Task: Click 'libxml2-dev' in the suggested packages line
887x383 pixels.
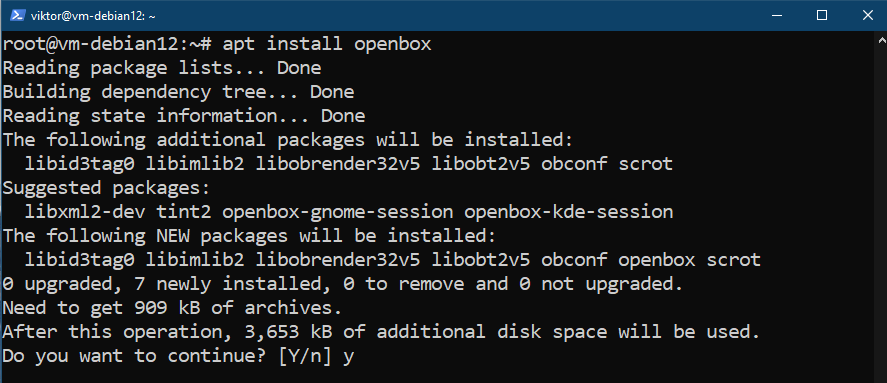Action: click(x=85, y=212)
